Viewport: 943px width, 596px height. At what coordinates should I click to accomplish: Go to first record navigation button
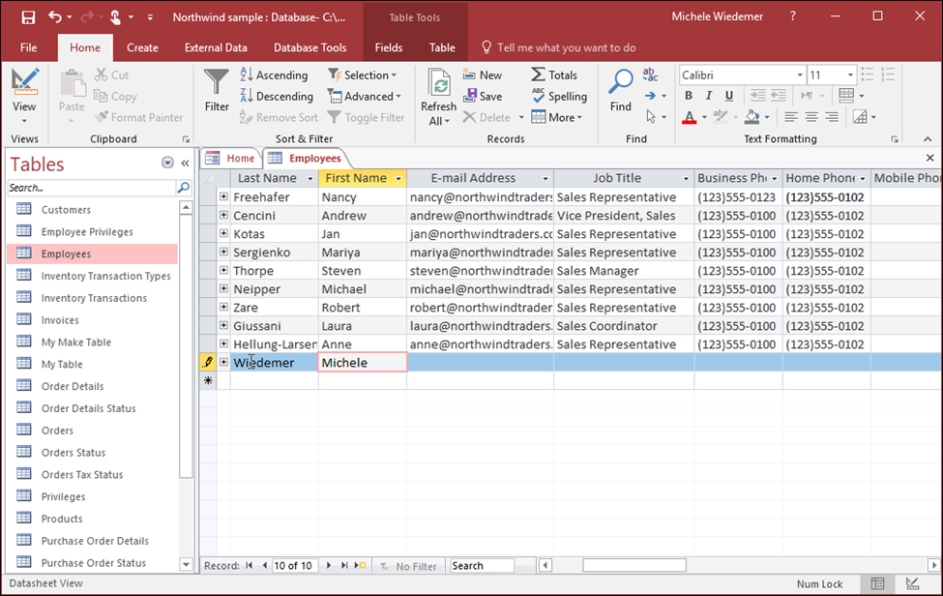(249, 566)
